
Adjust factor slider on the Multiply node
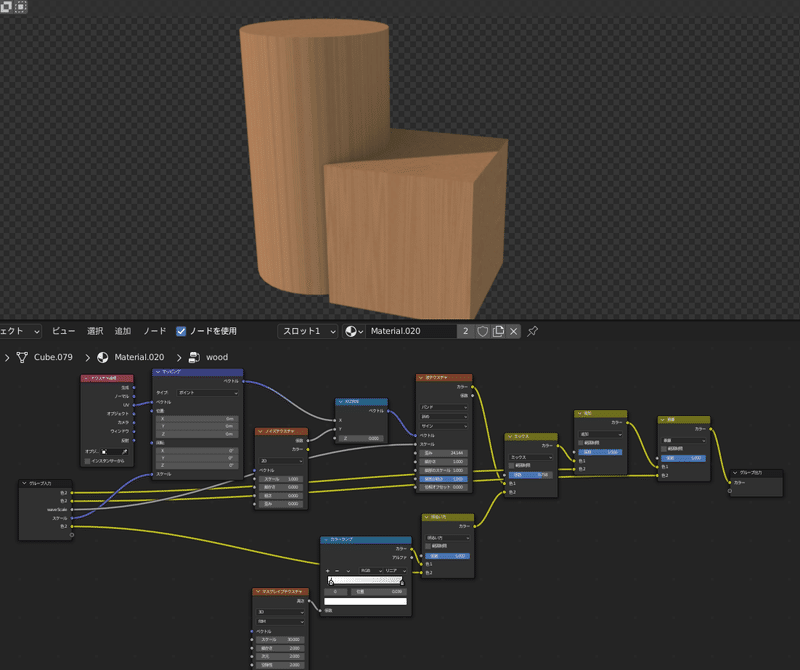(683, 458)
